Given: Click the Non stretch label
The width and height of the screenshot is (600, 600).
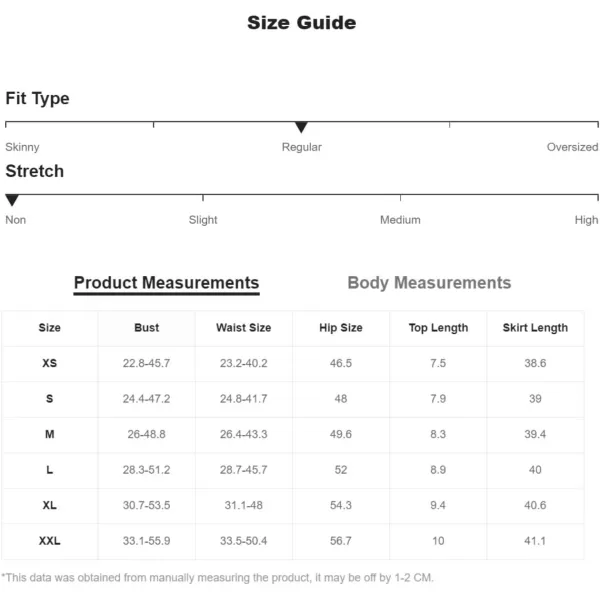Looking at the screenshot, I should tap(16, 220).
